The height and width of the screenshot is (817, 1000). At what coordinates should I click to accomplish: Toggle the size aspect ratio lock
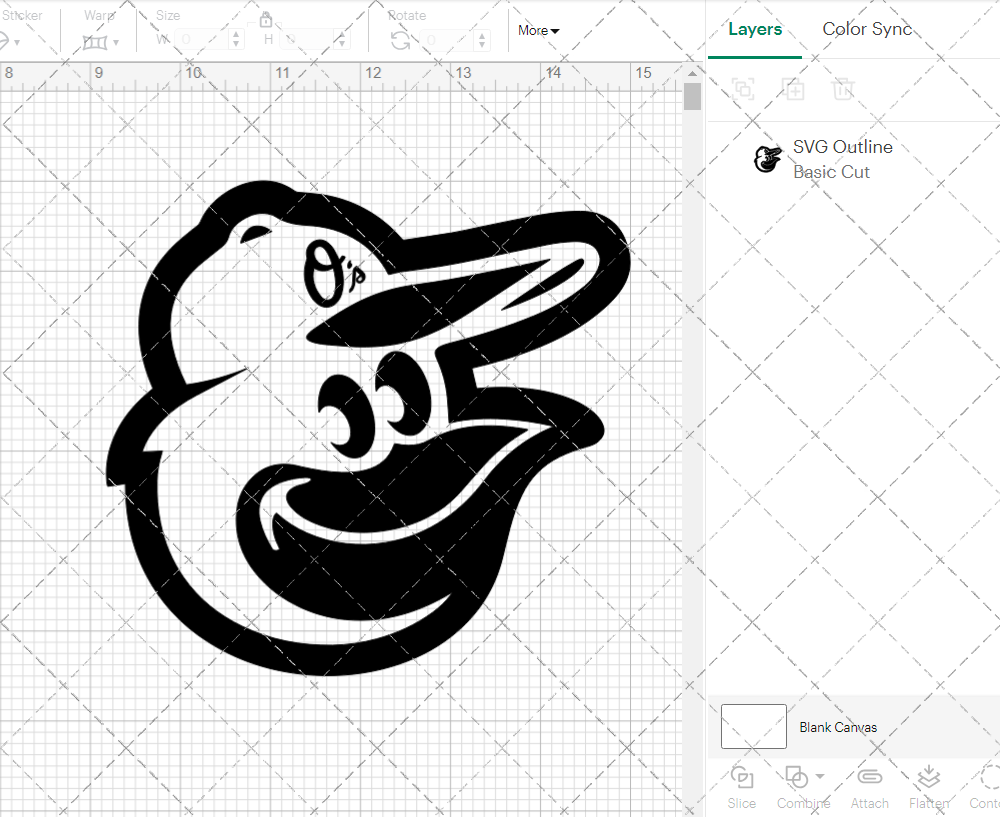[266, 20]
